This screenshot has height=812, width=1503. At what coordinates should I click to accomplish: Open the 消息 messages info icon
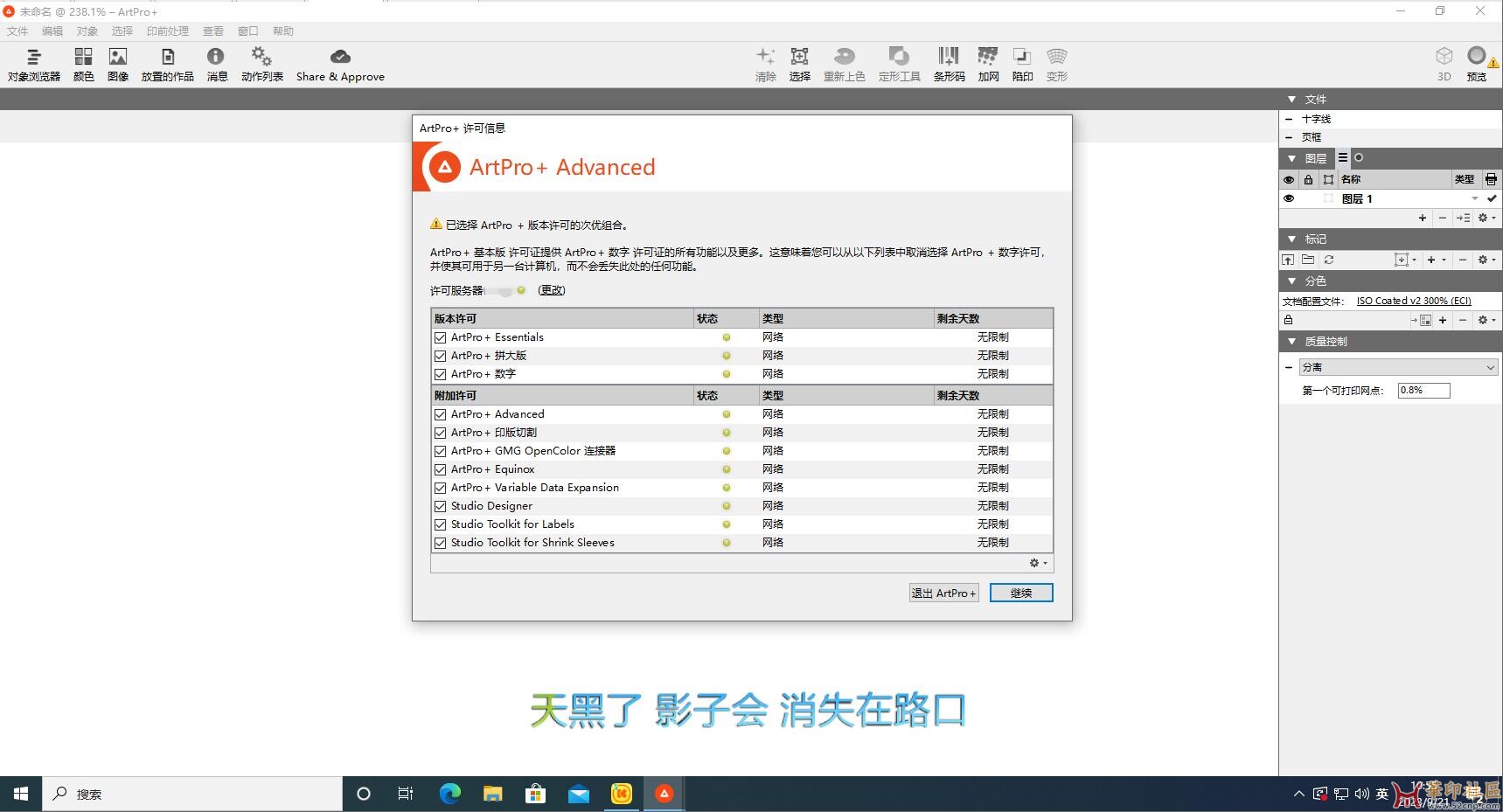point(216,65)
